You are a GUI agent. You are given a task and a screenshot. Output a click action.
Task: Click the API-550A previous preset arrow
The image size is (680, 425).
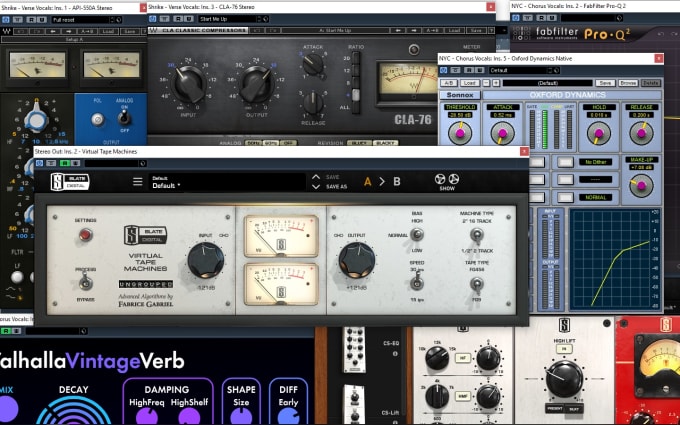[x=53, y=31]
